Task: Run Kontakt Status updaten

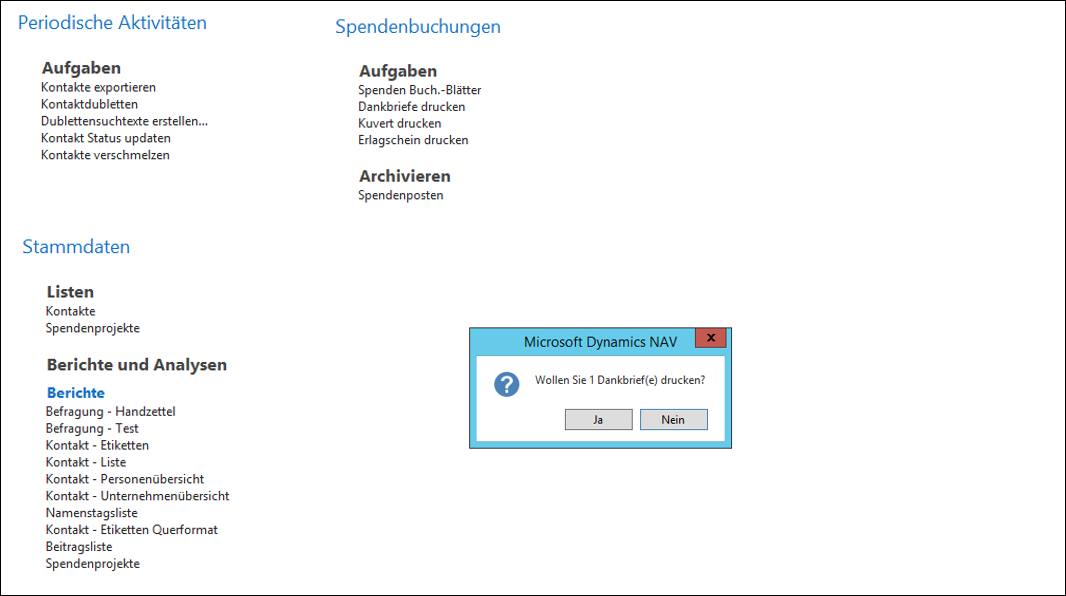Action: [x=104, y=138]
